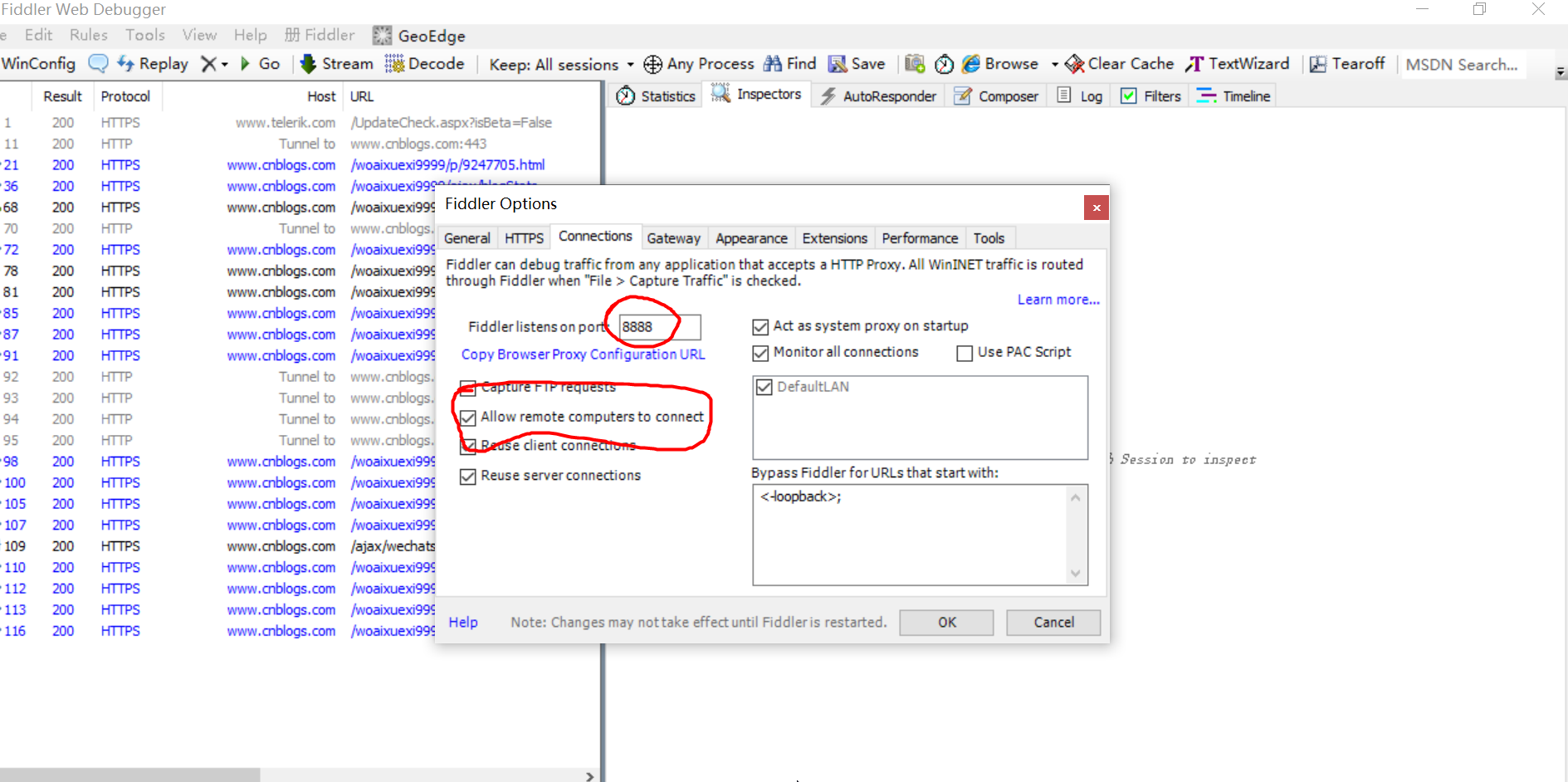
Task: Click OK in Fiddler Options
Action: [x=946, y=623]
